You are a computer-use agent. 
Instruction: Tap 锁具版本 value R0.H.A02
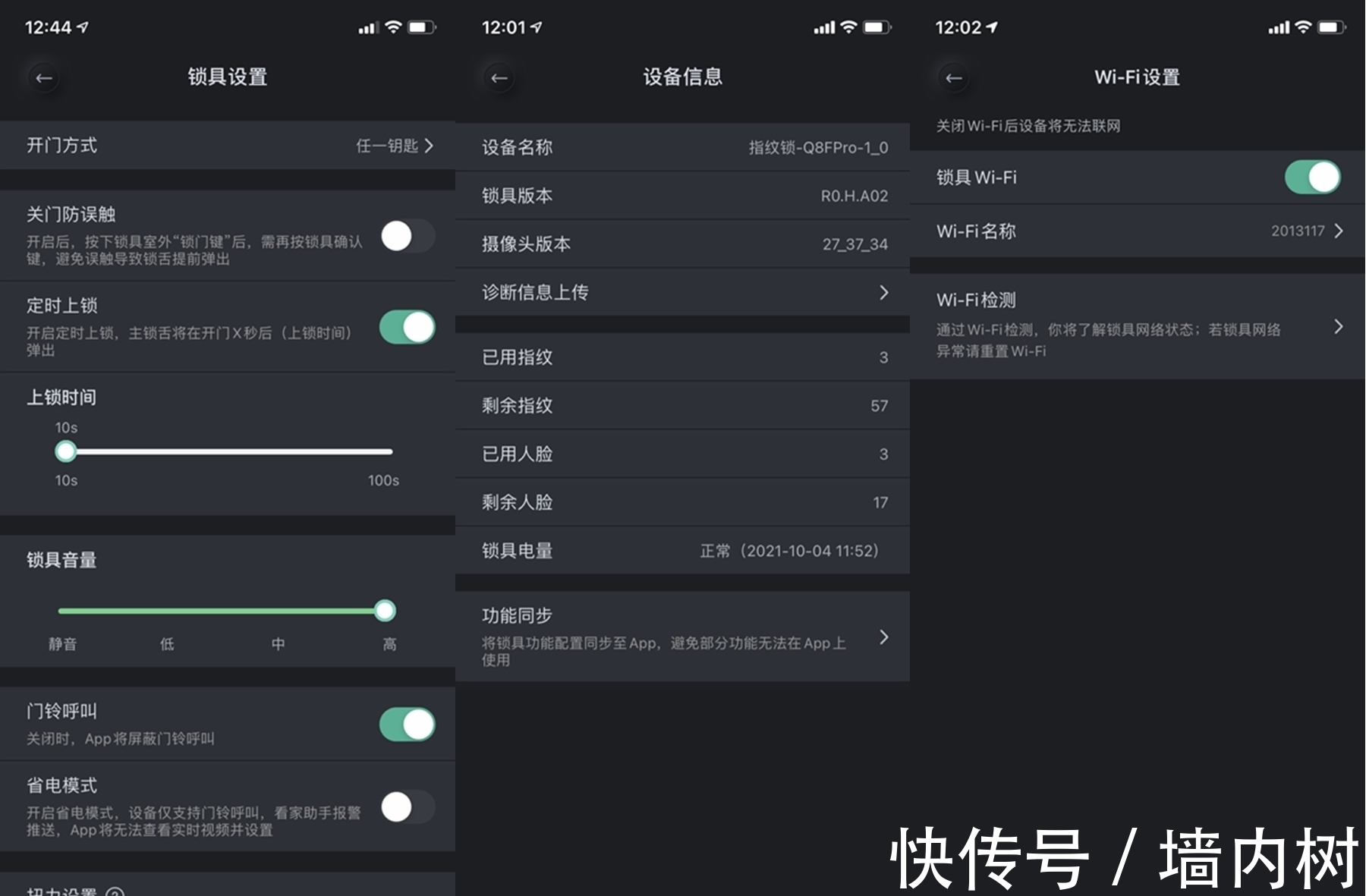(x=854, y=196)
